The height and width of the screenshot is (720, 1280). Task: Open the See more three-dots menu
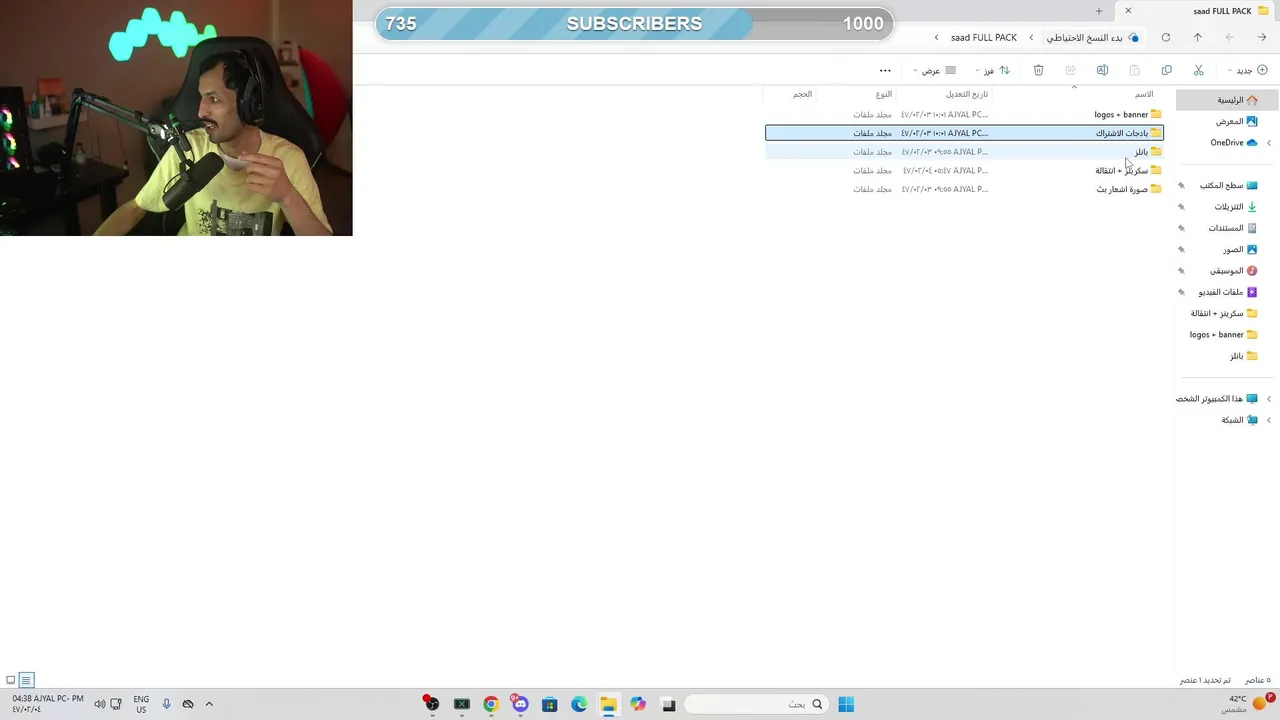(885, 70)
